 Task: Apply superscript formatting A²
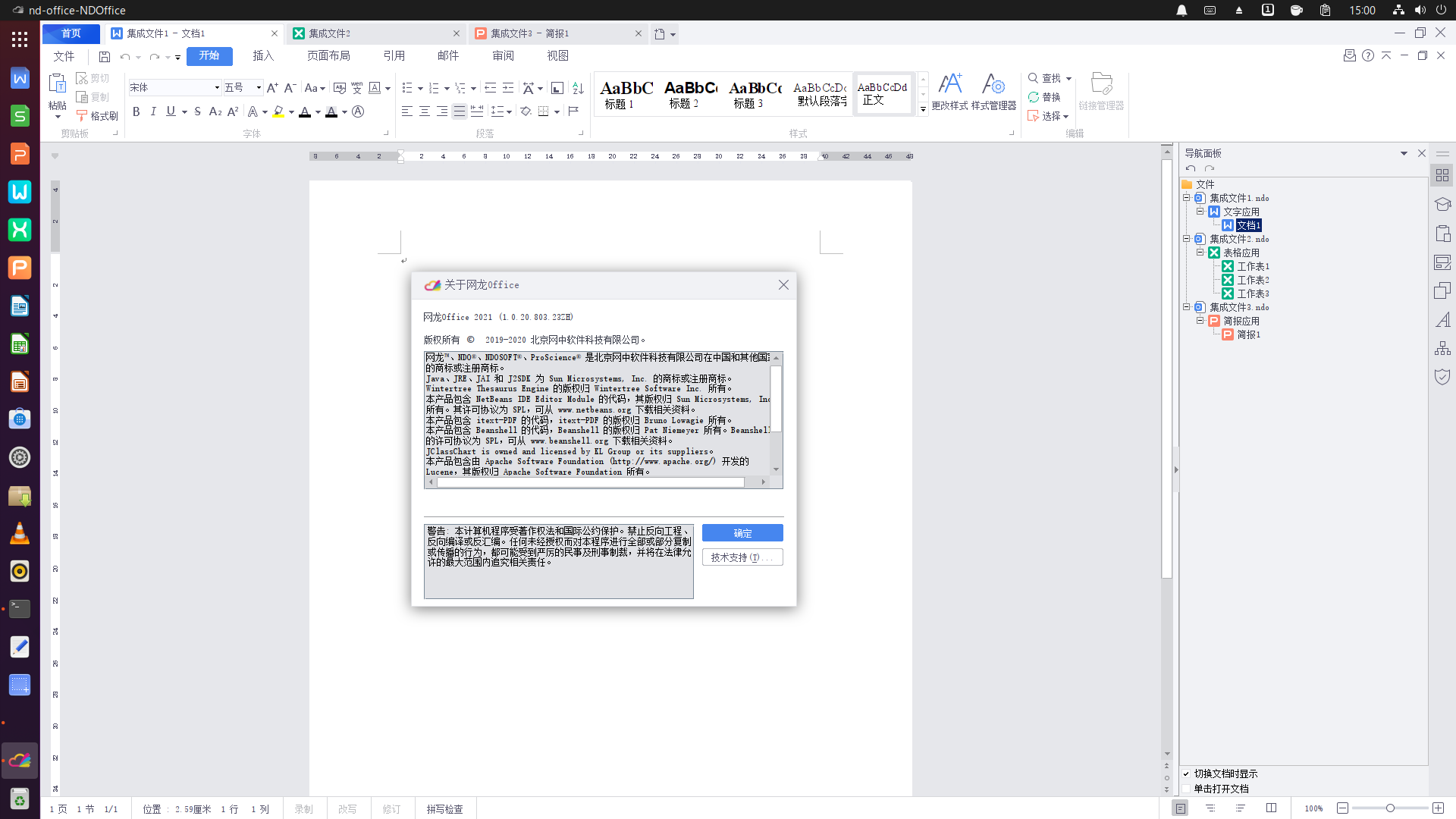pos(233,111)
